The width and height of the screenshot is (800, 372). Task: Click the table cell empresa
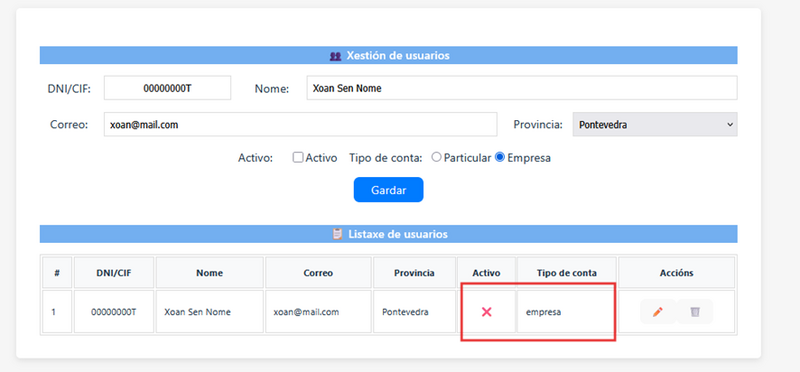tap(567, 312)
